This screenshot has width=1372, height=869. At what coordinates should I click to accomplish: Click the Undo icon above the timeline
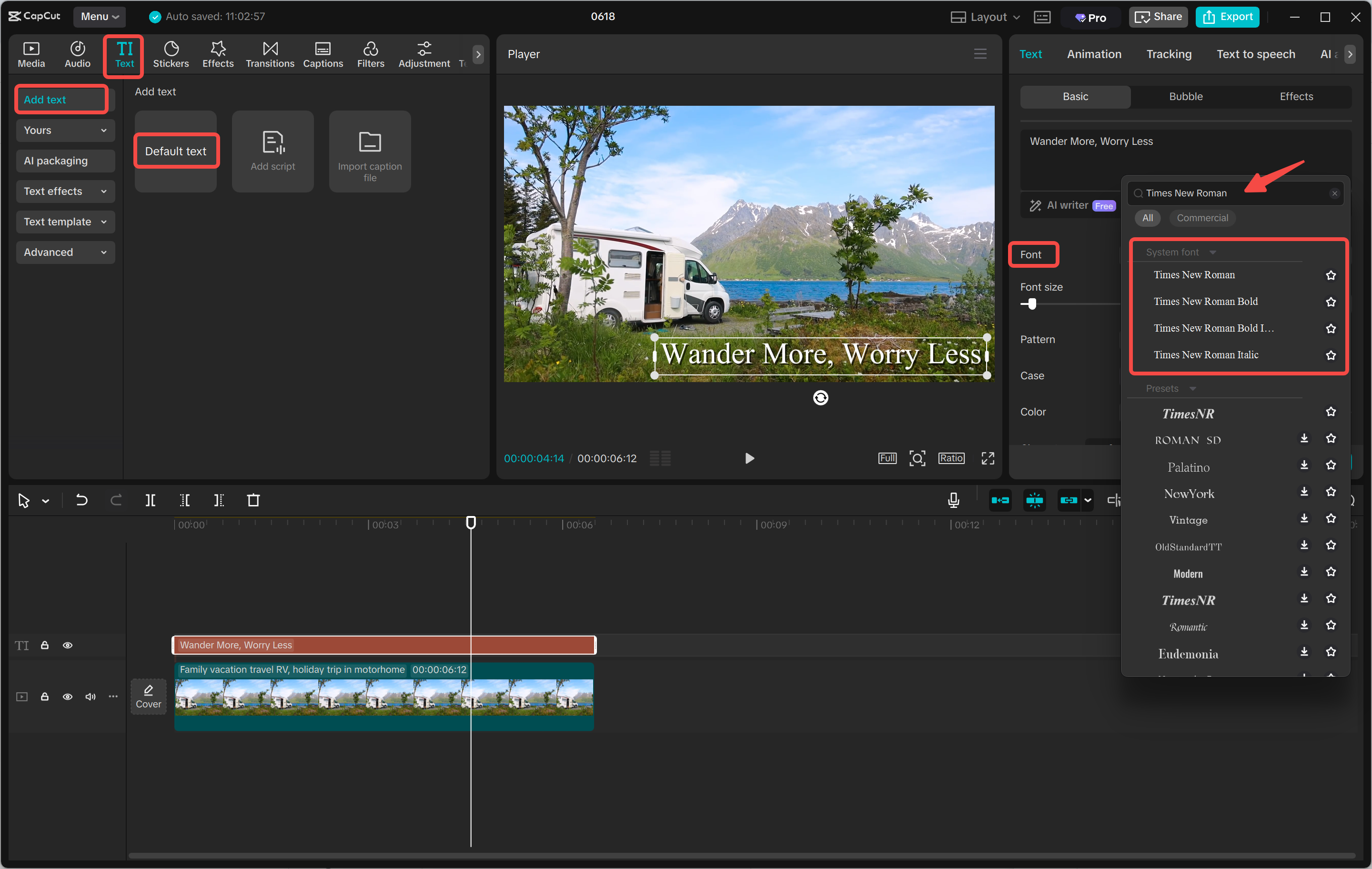point(81,500)
